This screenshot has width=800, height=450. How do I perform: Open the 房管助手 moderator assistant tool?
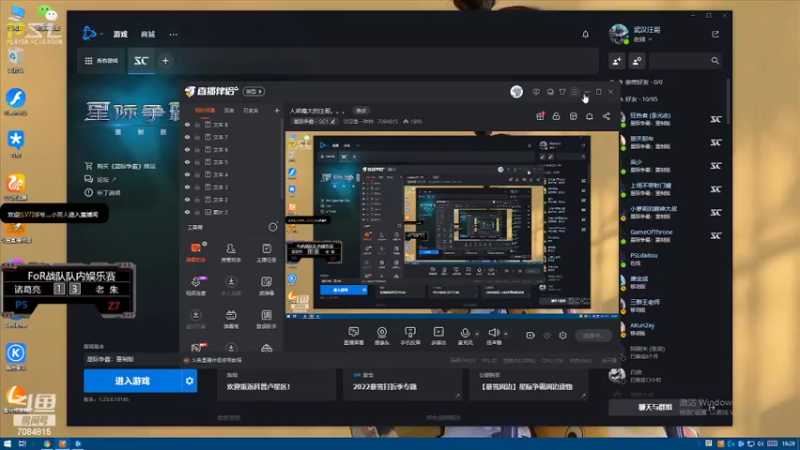click(231, 252)
